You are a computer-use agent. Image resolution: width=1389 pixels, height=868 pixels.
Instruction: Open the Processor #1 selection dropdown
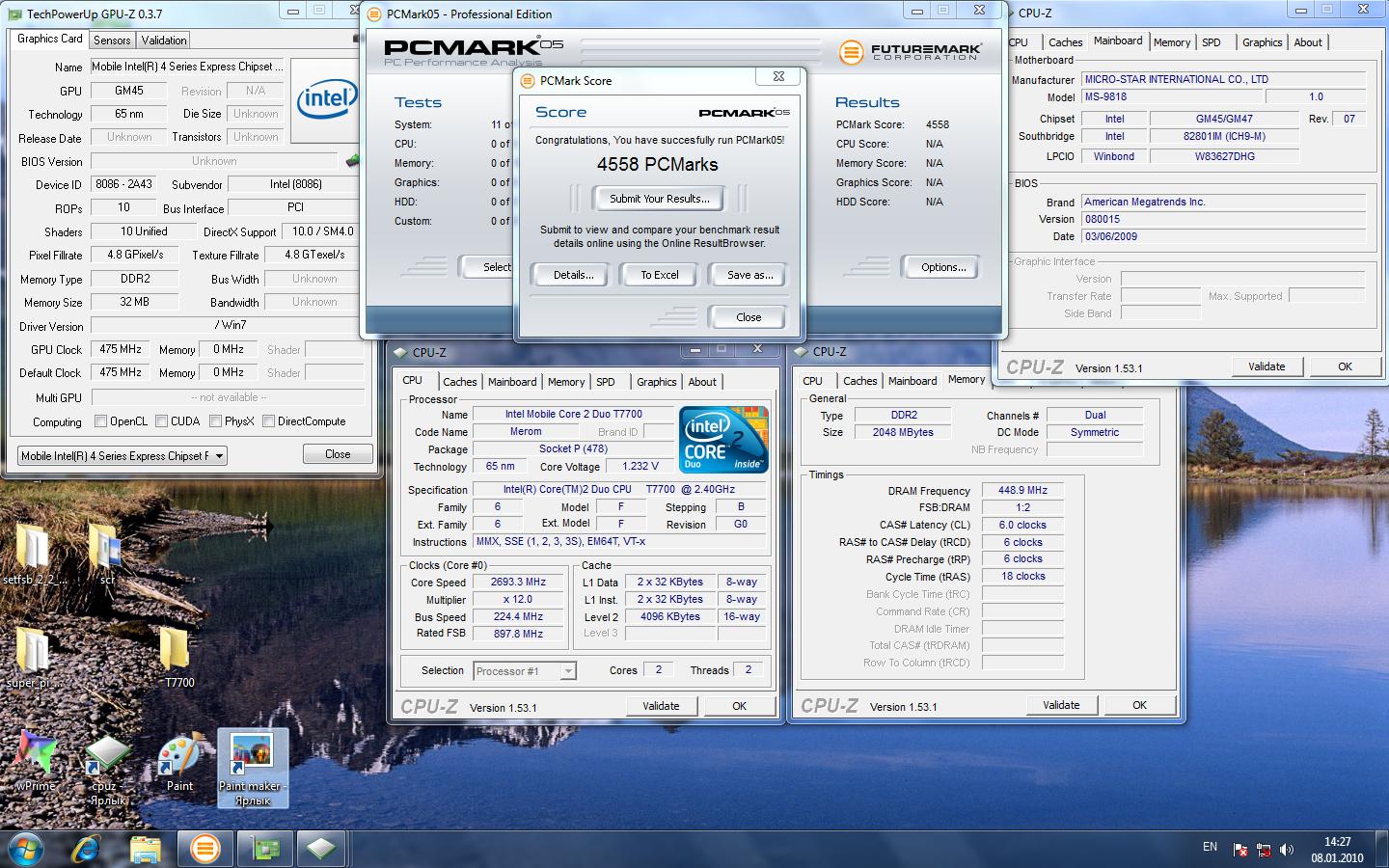(525, 671)
